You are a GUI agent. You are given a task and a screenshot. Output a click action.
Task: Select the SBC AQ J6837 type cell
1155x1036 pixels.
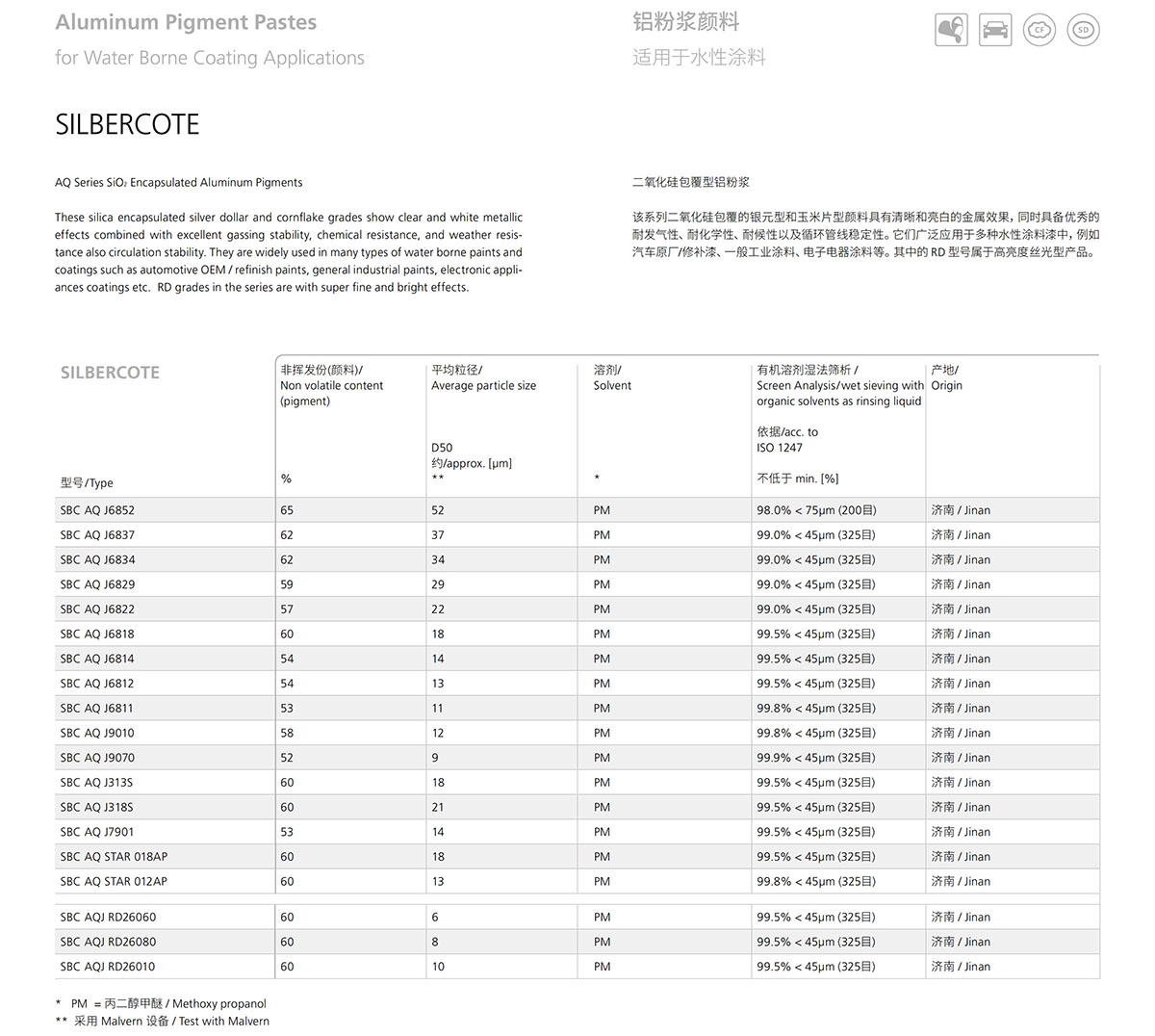(x=97, y=535)
